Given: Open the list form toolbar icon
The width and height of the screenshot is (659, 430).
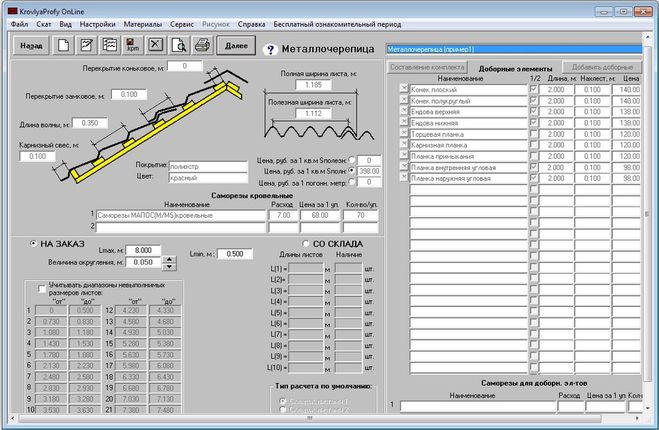Looking at the screenshot, I should click(x=109, y=45).
